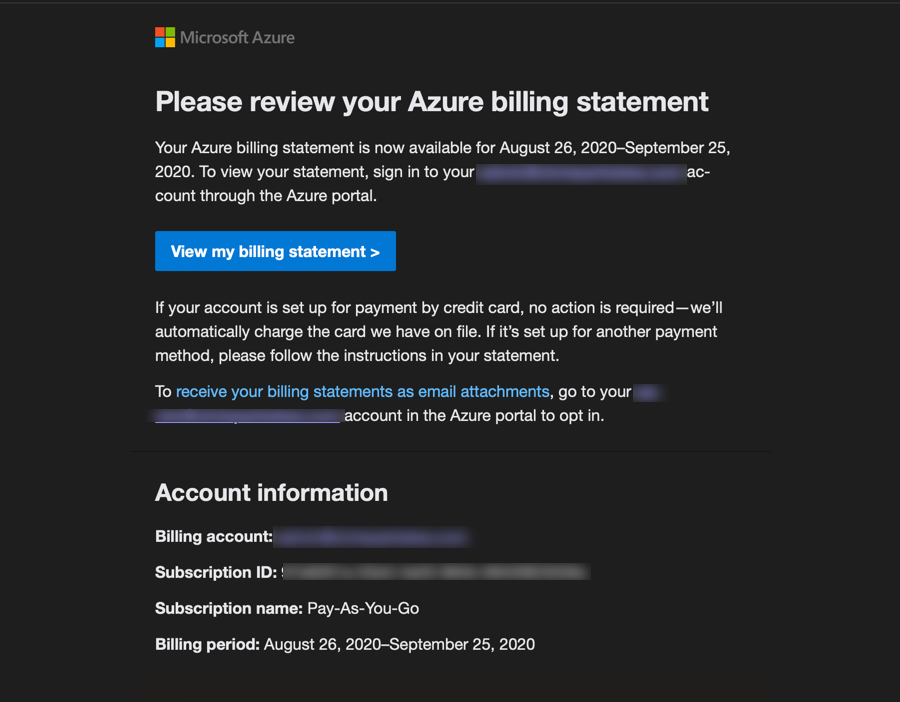Click the billing period date range in Account information
The width and height of the screenshot is (900, 702).
pyautogui.click(x=399, y=644)
